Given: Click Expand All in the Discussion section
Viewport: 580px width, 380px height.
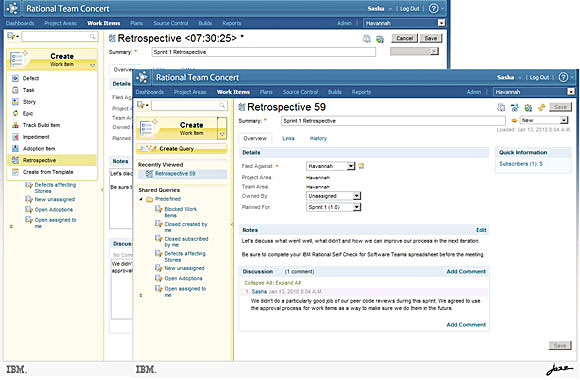Looking at the screenshot, I should coord(288,283).
